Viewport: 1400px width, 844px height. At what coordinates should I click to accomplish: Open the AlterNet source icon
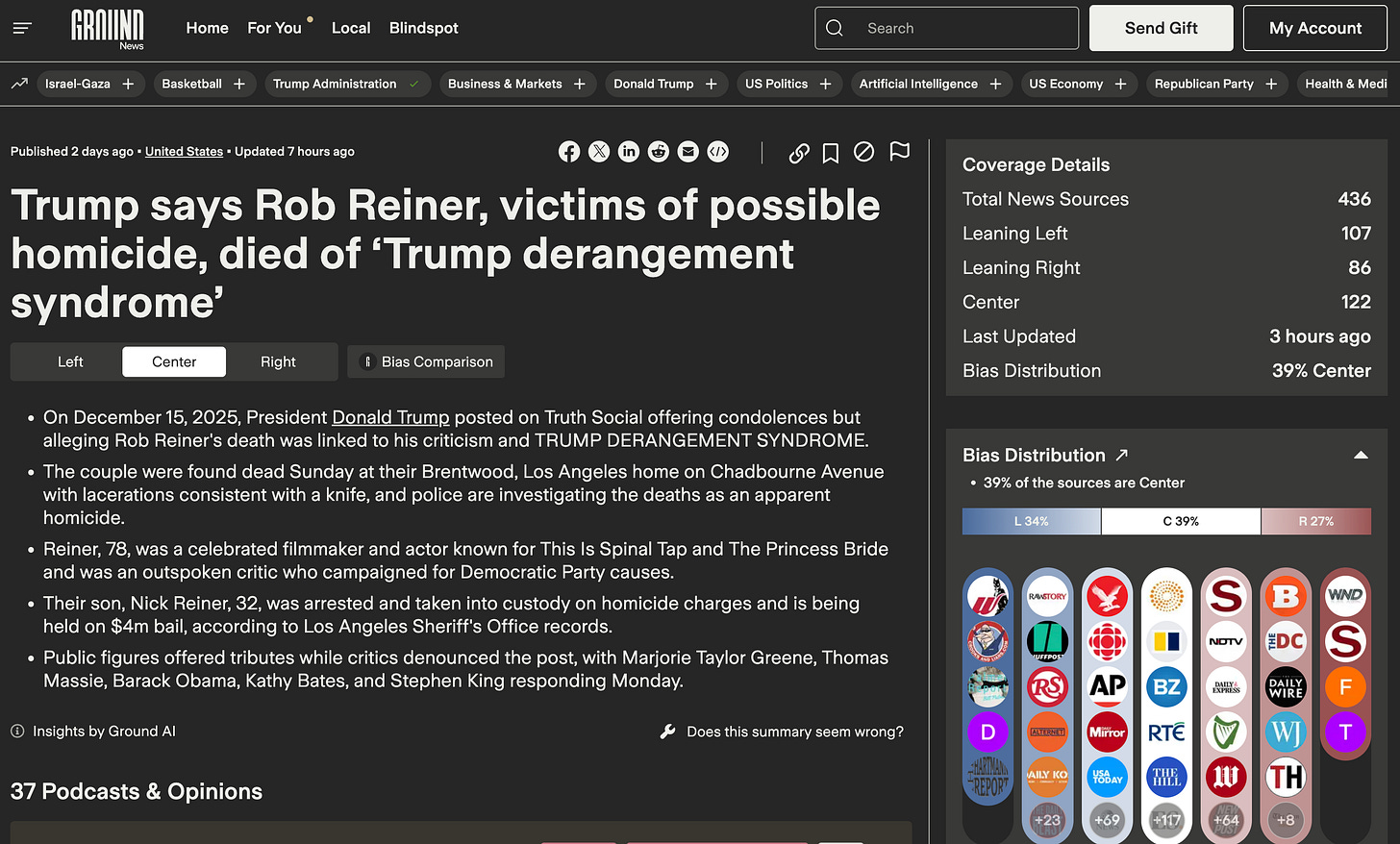pyautogui.click(x=1047, y=732)
